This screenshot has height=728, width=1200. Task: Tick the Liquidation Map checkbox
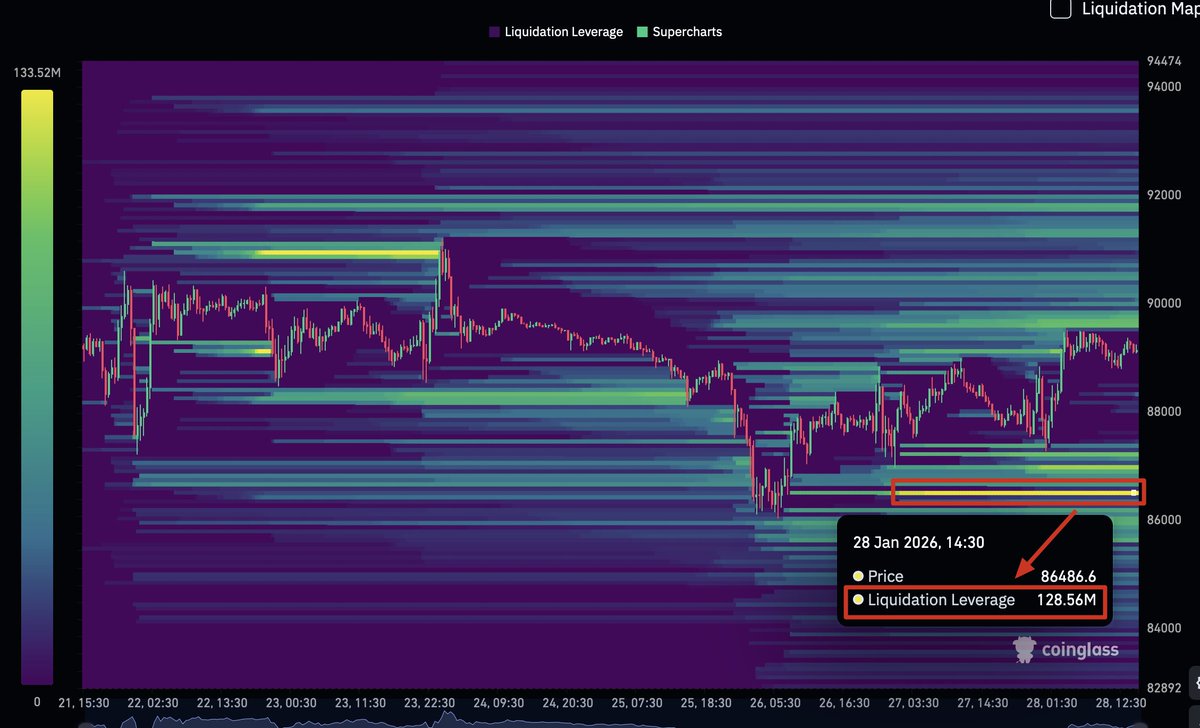point(1061,8)
